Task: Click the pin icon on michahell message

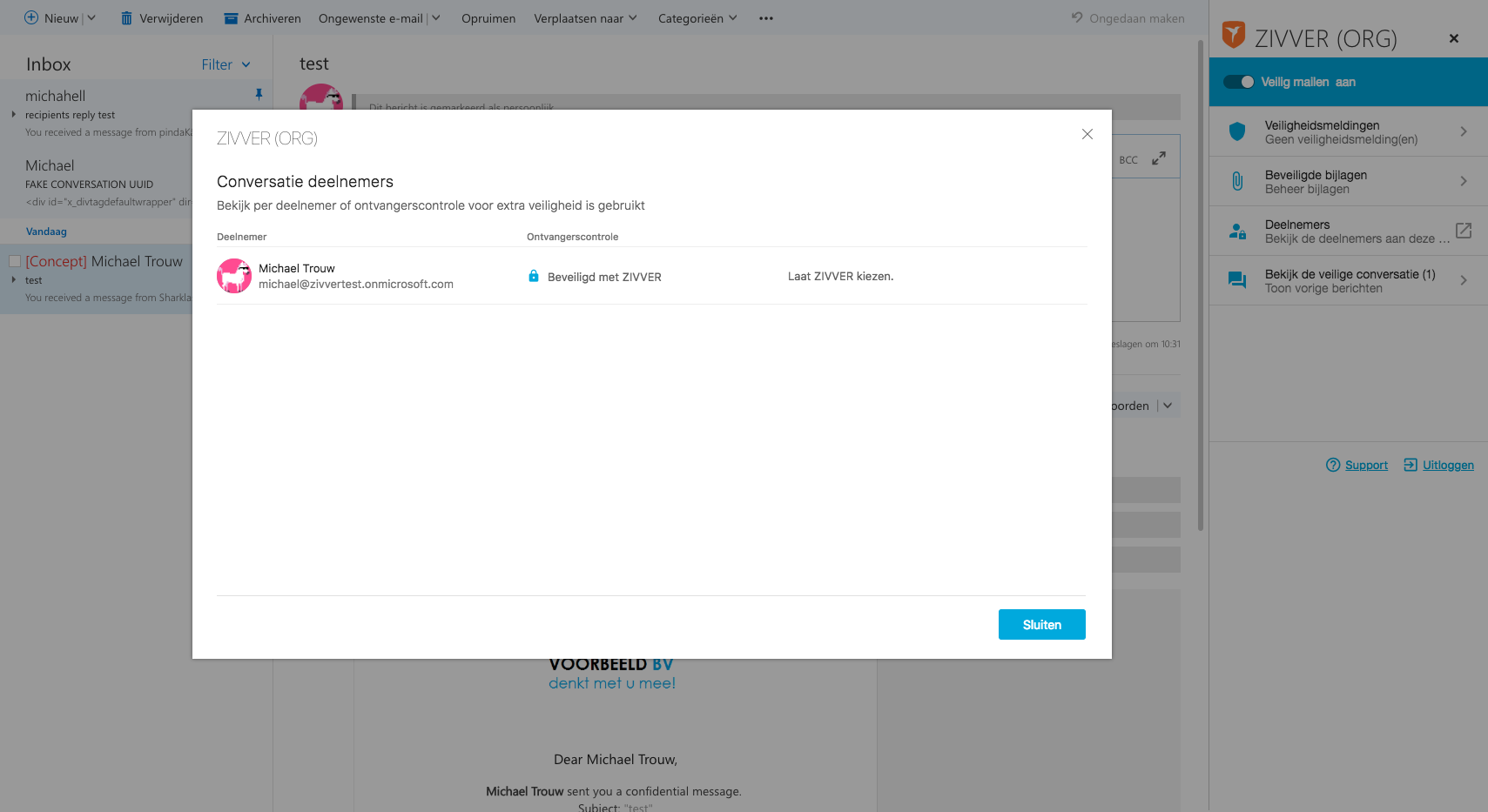Action: (259, 94)
